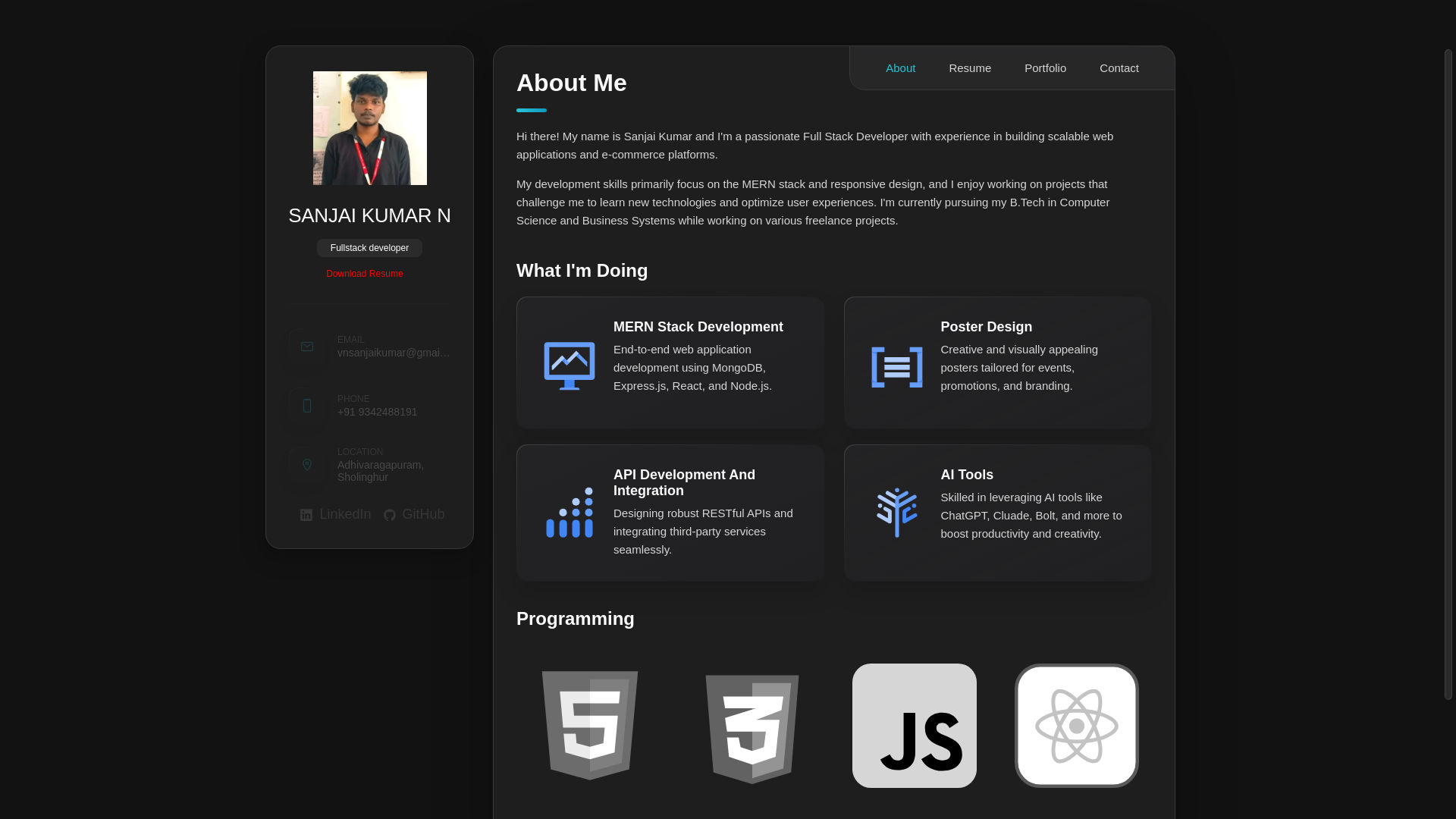
Task: Click the Poster Design bracket icon
Action: pyautogui.click(x=897, y=367)
